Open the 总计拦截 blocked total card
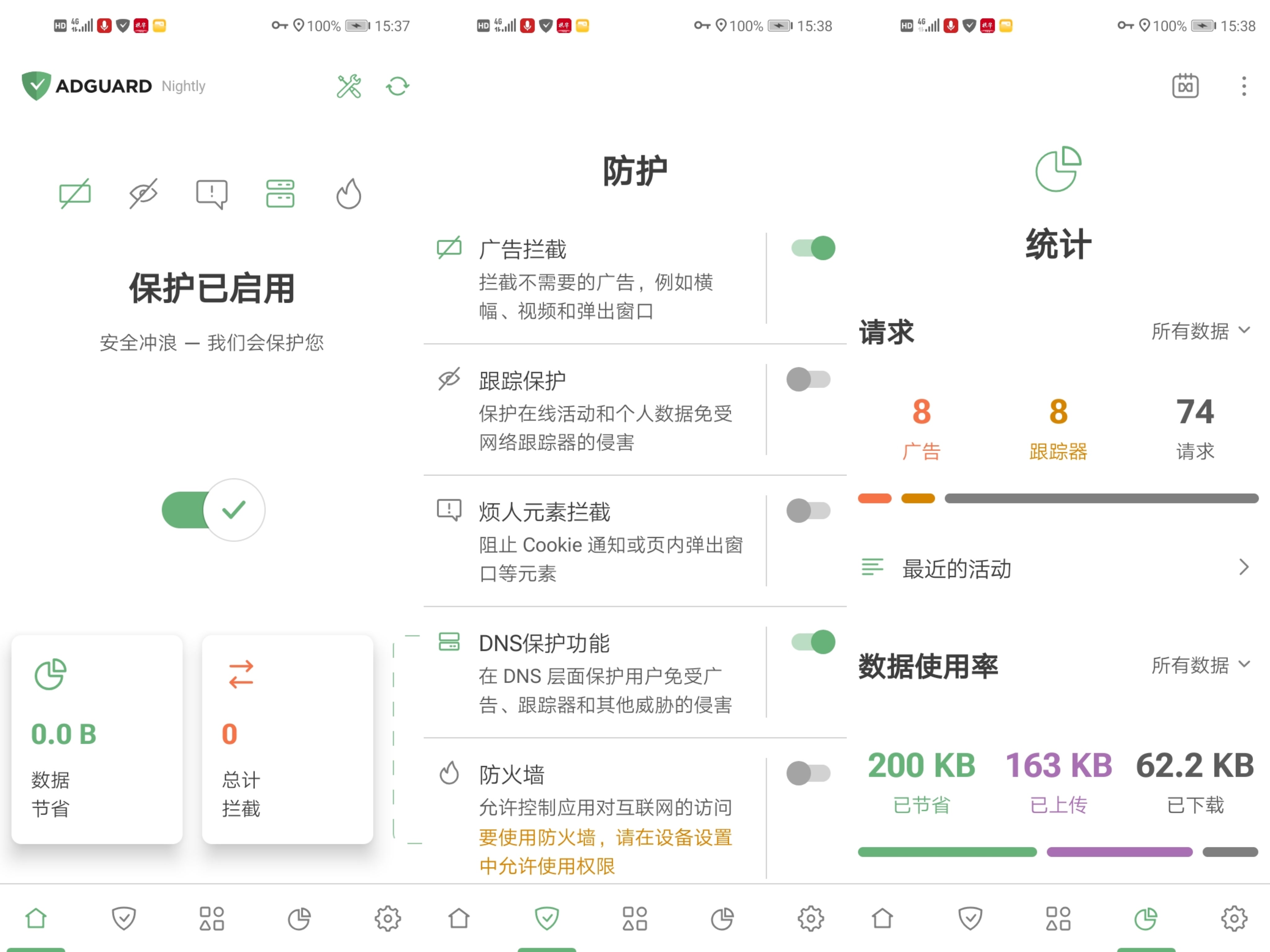 coord(287,739)
